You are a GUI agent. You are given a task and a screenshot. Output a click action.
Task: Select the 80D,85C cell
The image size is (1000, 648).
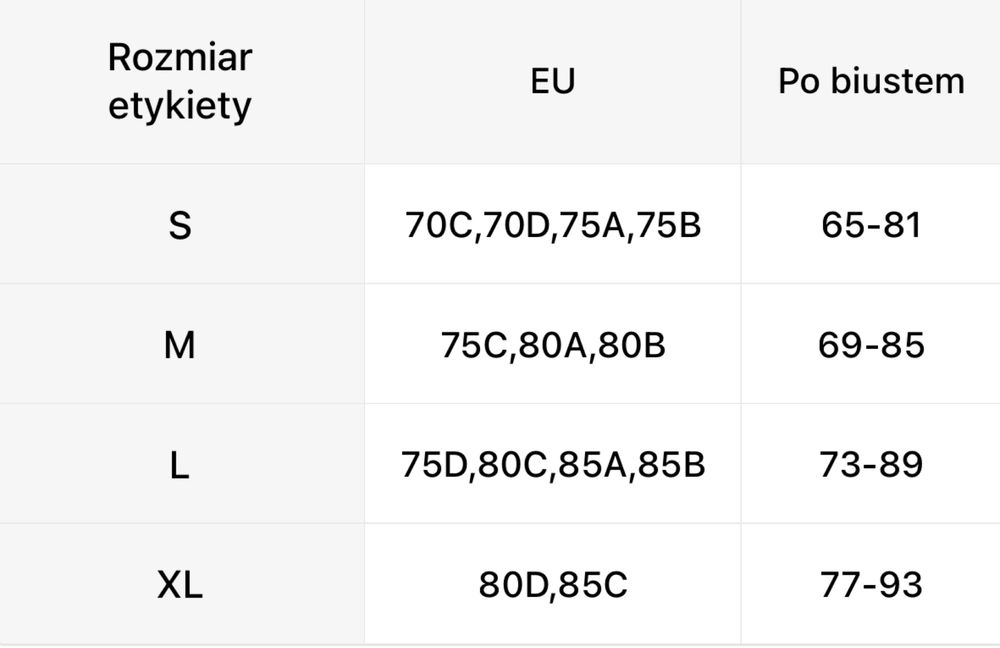pos(553,584)
